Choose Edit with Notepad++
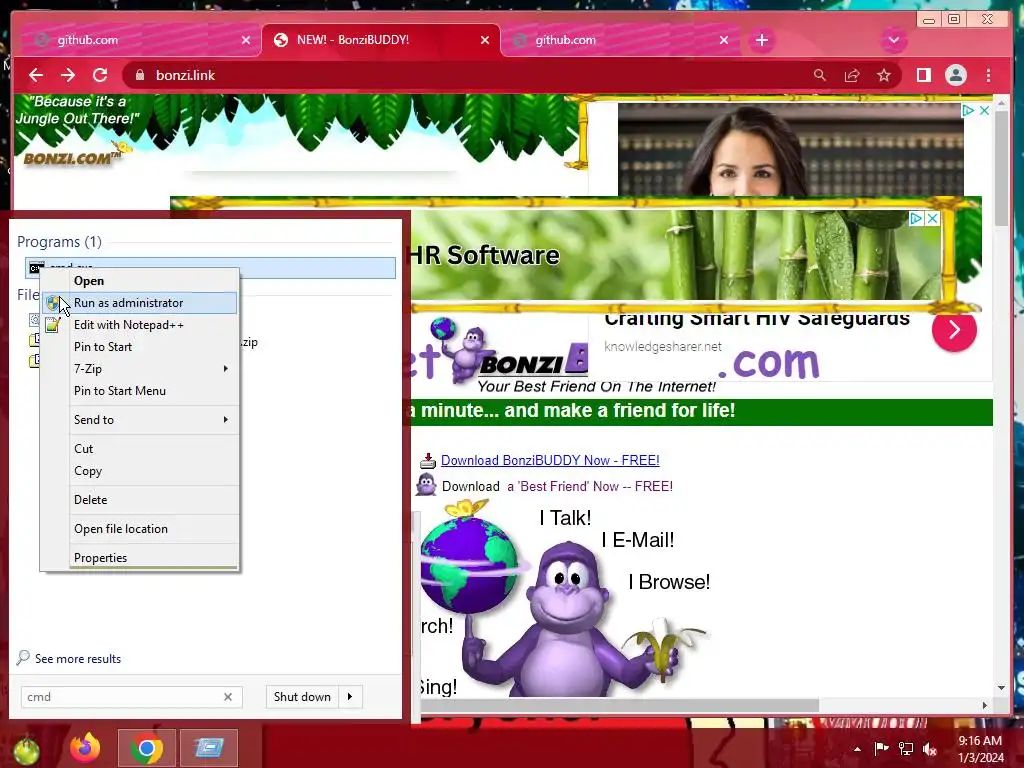This screenshot has height=768, width=1024. pyautogui.click(x=140, y=325)
